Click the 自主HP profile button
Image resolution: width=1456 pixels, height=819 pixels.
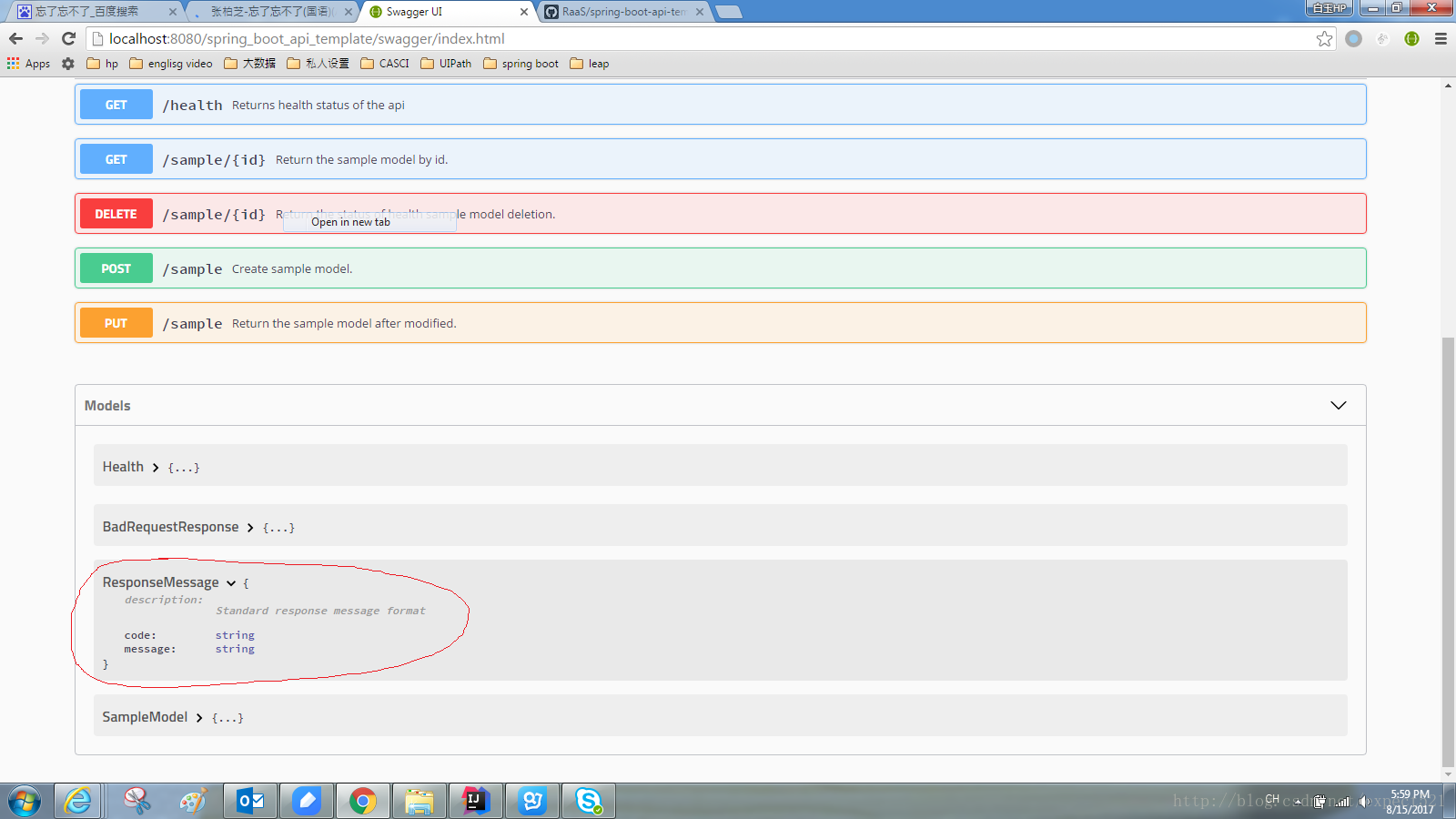(1330, 7)
